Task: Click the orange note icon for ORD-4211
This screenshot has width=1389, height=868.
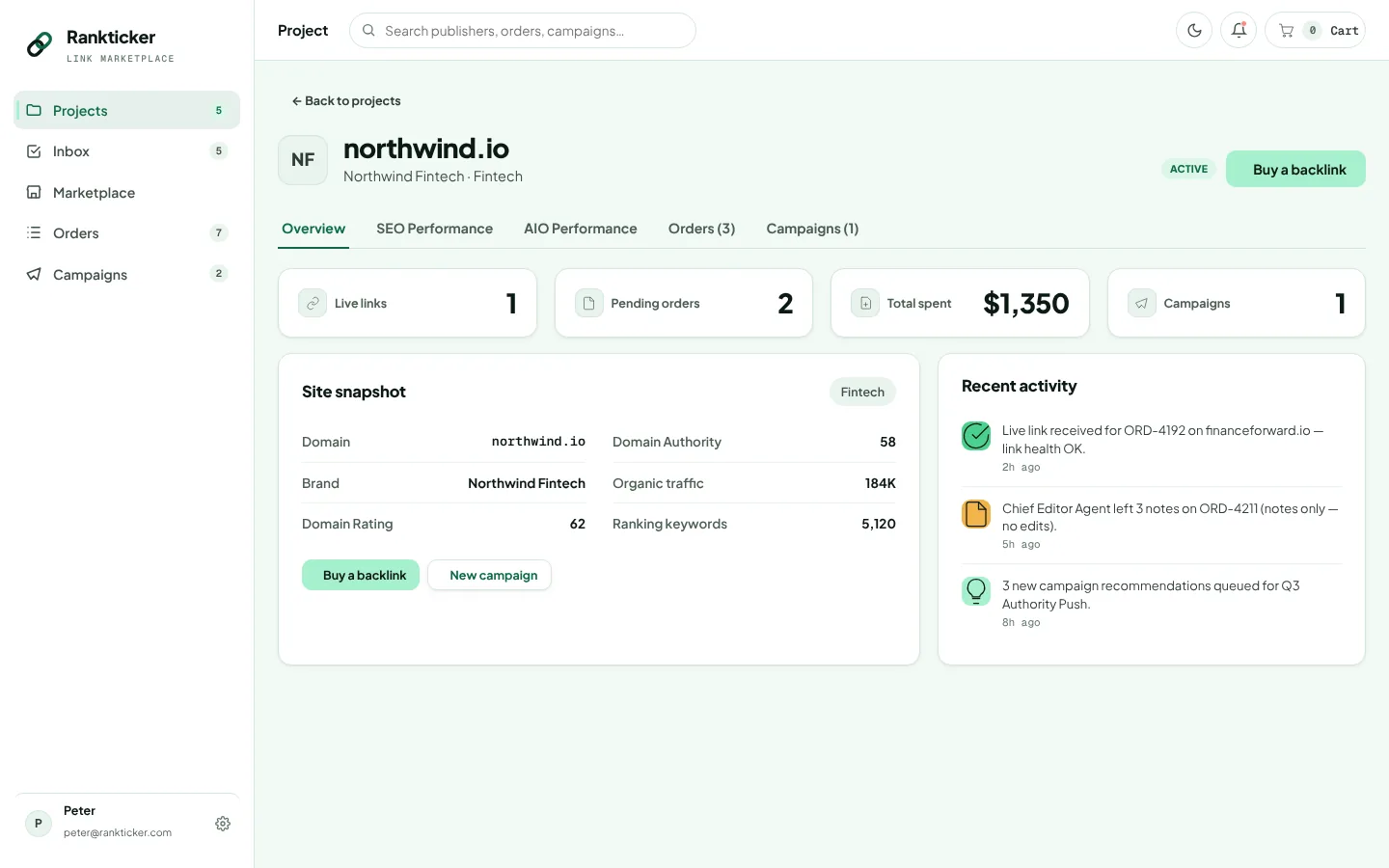Action: 976,514
